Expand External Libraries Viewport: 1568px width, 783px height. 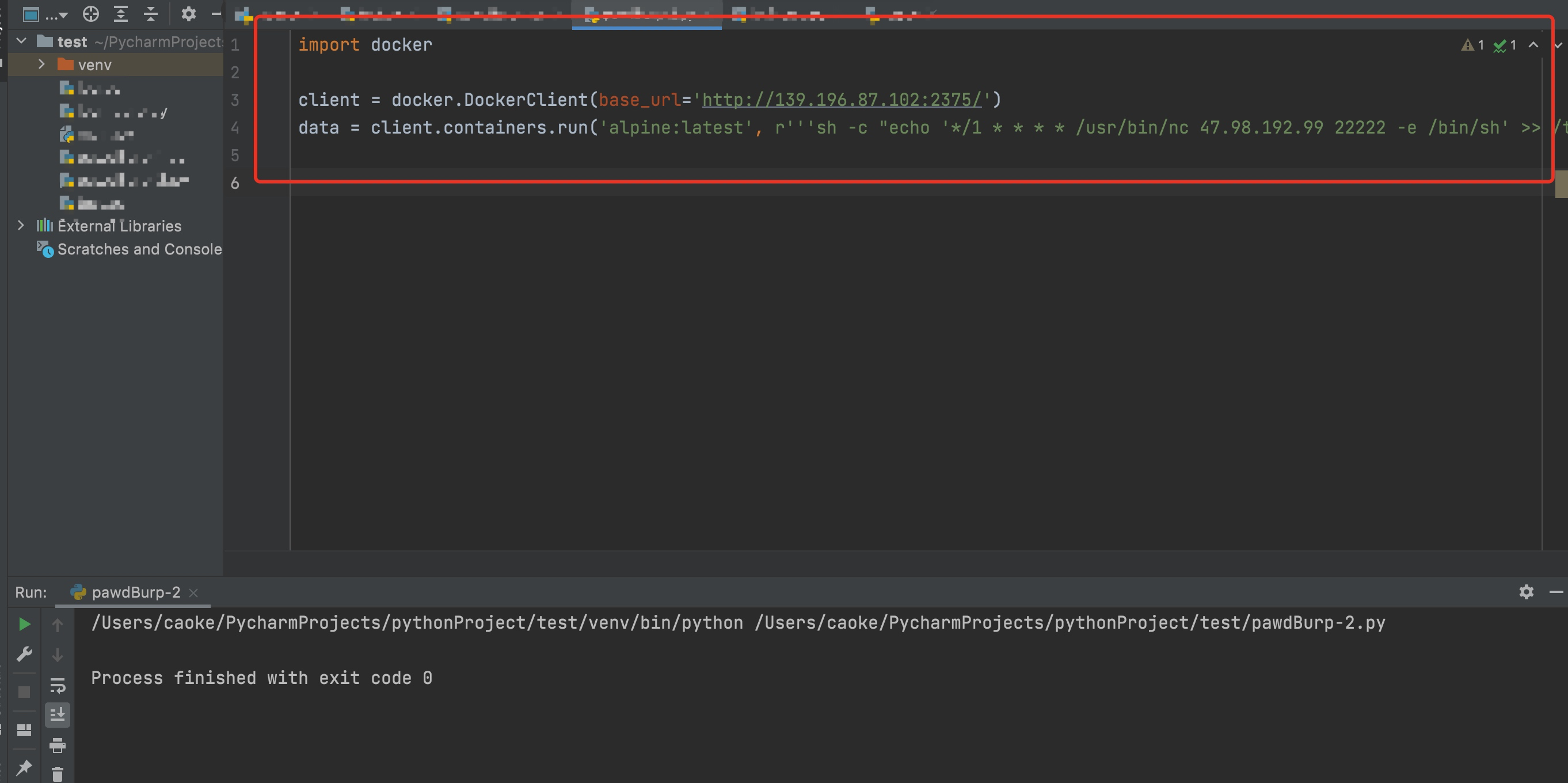[x=21, y=225]
